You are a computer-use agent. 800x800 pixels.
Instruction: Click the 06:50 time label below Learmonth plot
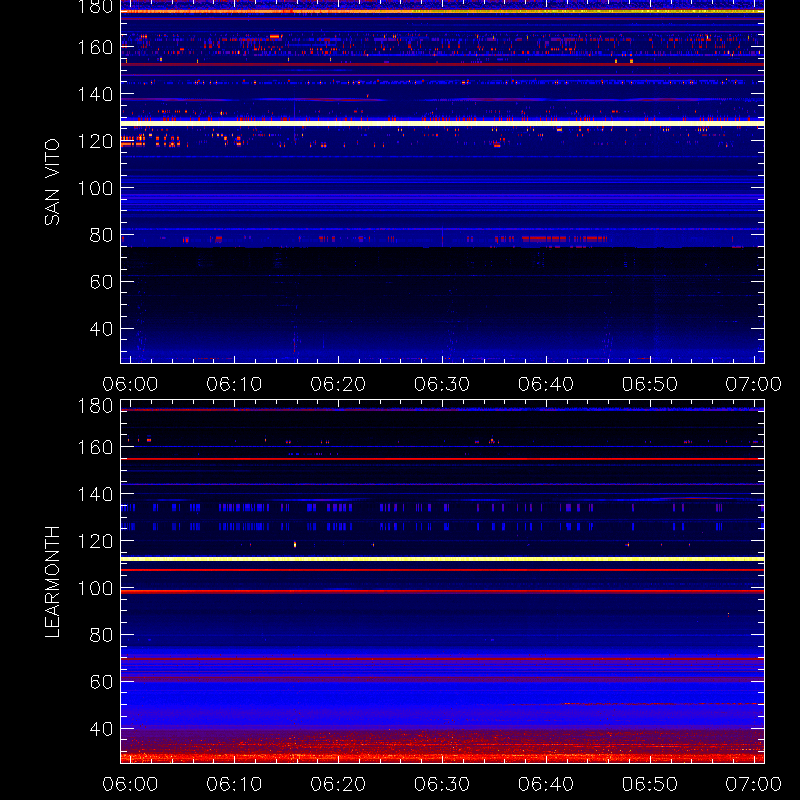pos(650,784)
